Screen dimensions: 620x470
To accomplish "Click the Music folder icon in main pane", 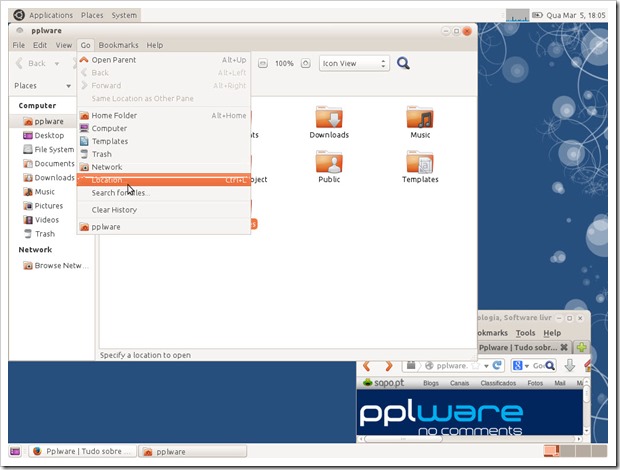I will [420, 118].
